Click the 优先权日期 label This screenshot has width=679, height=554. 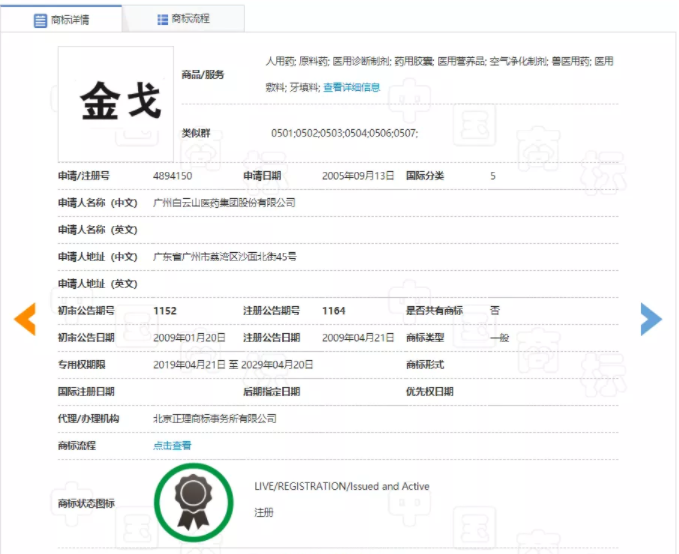click(430, 392)
